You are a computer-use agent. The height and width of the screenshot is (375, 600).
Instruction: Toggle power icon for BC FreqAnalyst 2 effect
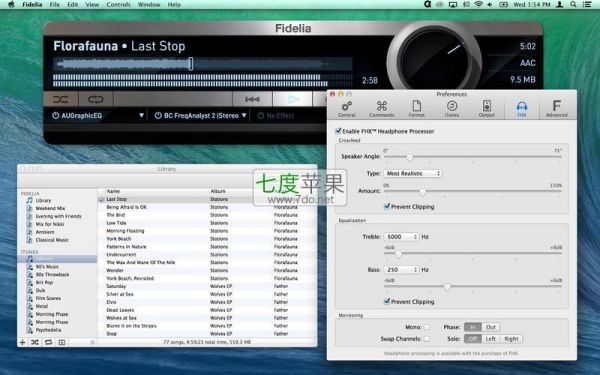pos(158,116)
